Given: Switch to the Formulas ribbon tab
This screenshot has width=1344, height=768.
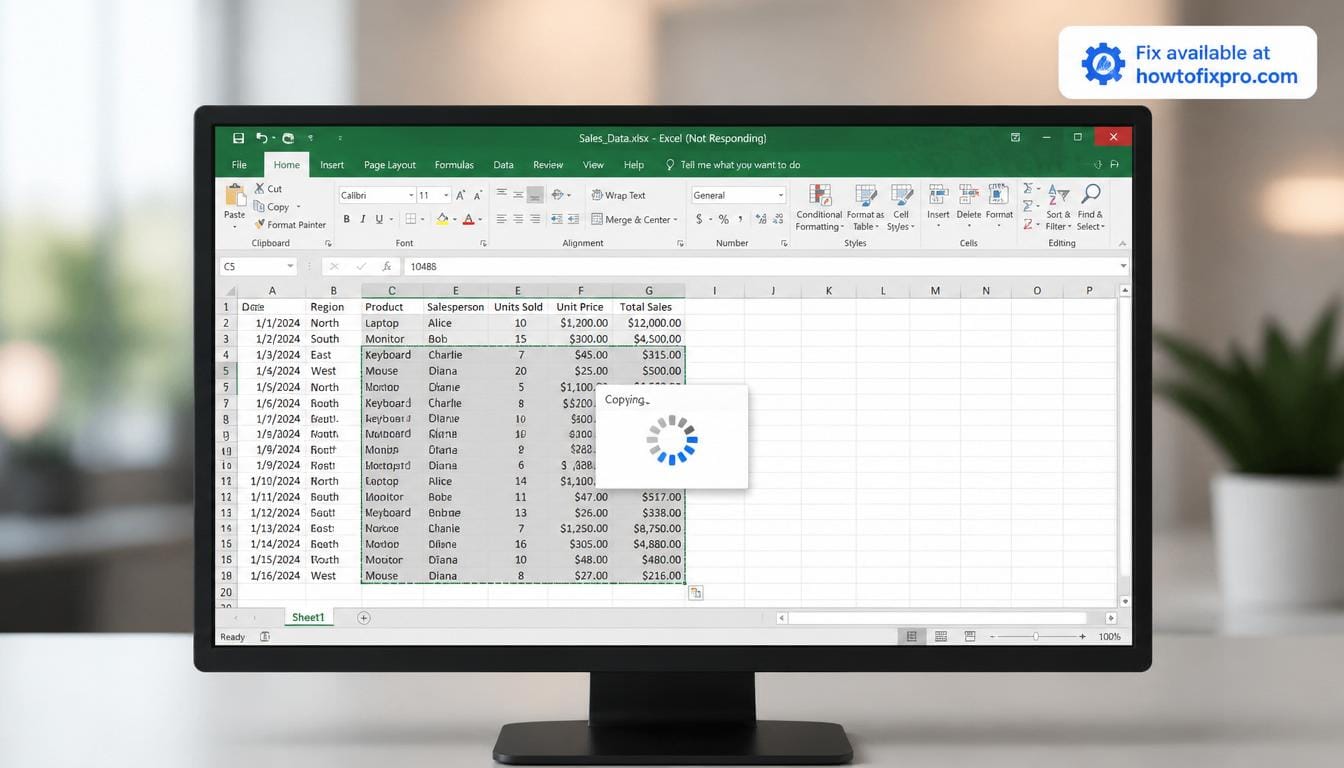Looking at the screenshot, I should pyautogui.click(x=454, y=165).
